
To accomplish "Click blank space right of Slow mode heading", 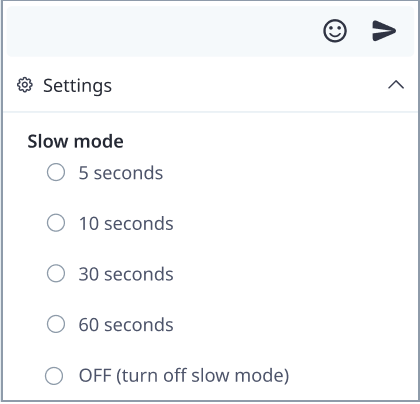I will [267, 141].
